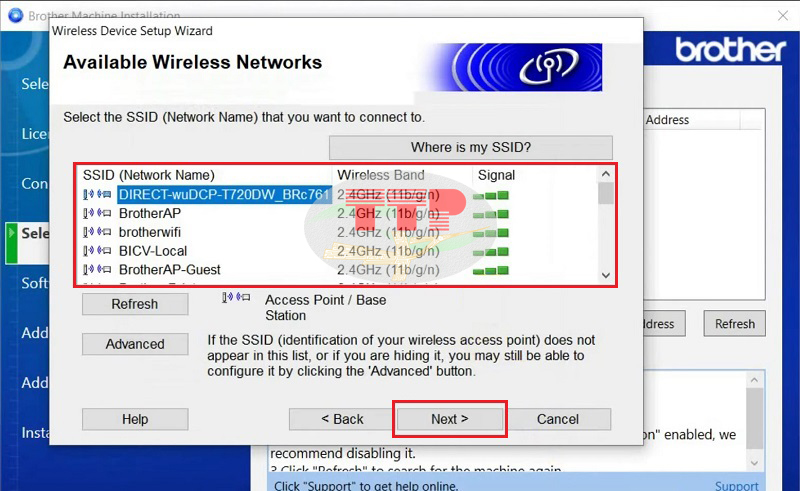Viewport: 800px width, 491px height.
Task: Refresh the wireless network list in wizard
Action: (135, 304)
